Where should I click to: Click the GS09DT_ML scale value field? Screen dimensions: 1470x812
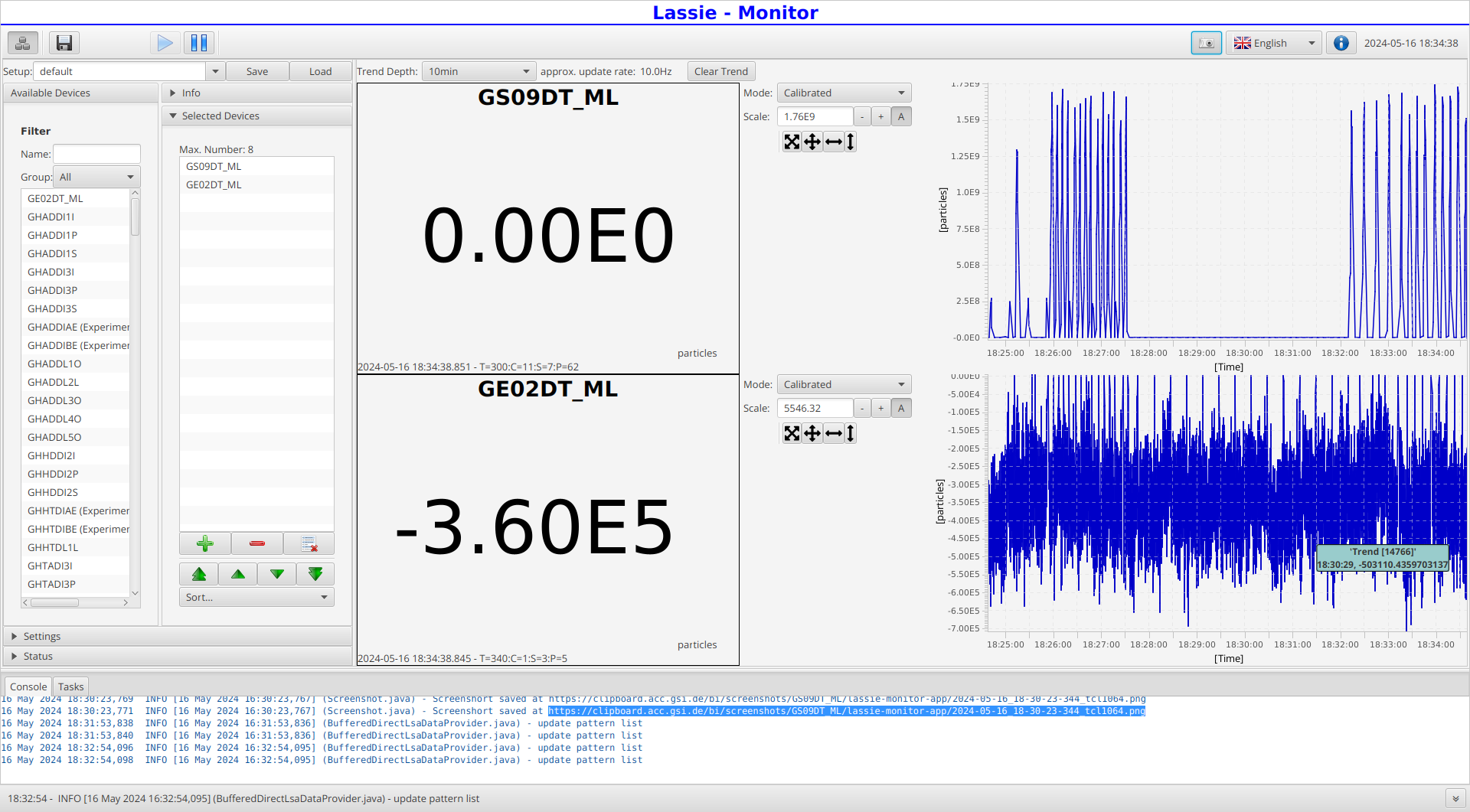click(x=815, y=116)
